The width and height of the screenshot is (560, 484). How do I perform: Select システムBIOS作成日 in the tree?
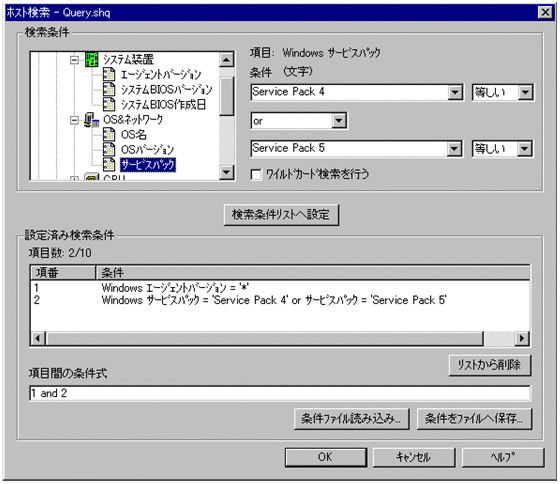pyautogui.click(x=163, y=104)
